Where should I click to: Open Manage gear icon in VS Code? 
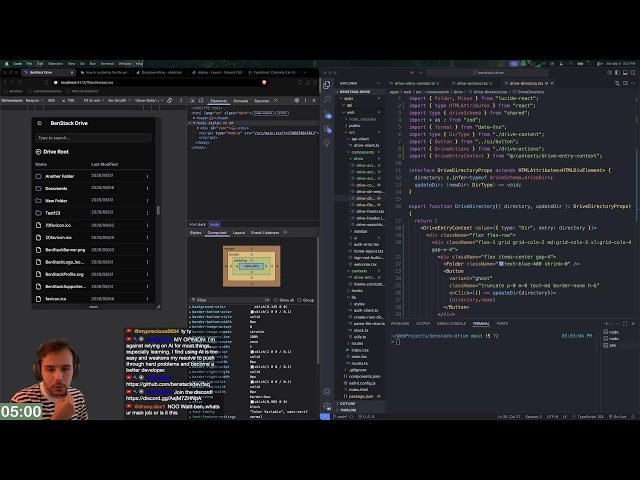(327, 406)
